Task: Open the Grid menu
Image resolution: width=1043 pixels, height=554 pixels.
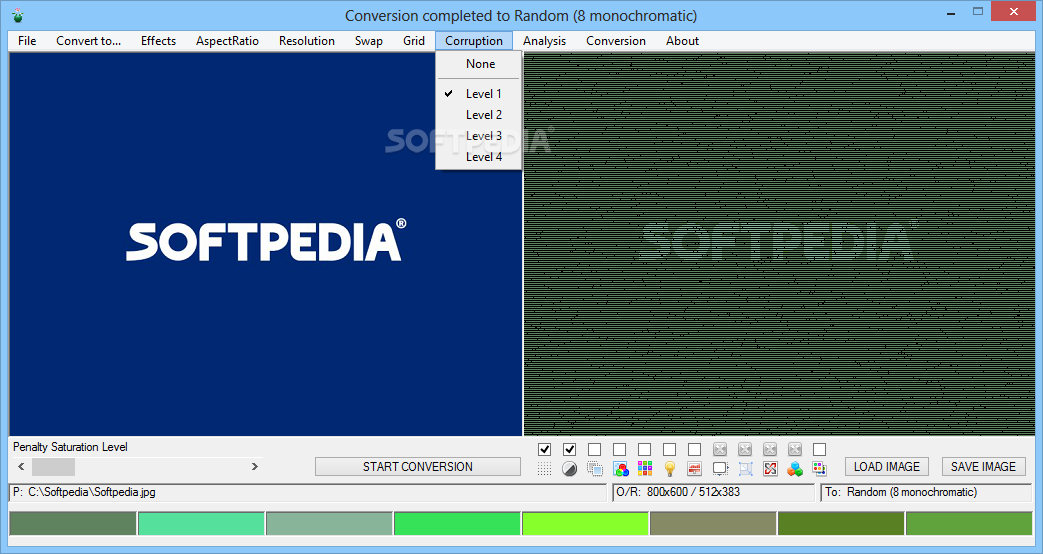Action: tap(414, 41)
